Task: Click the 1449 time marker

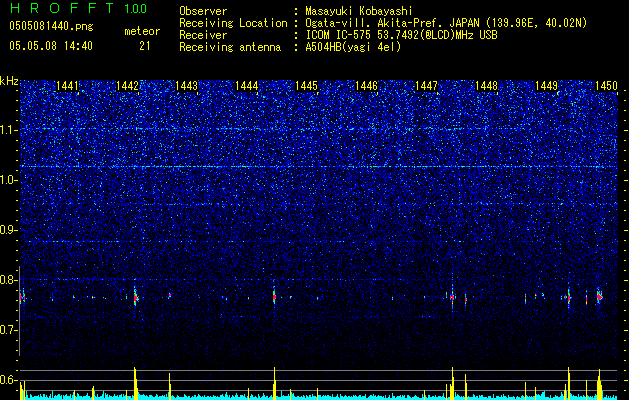Action: 546,85
